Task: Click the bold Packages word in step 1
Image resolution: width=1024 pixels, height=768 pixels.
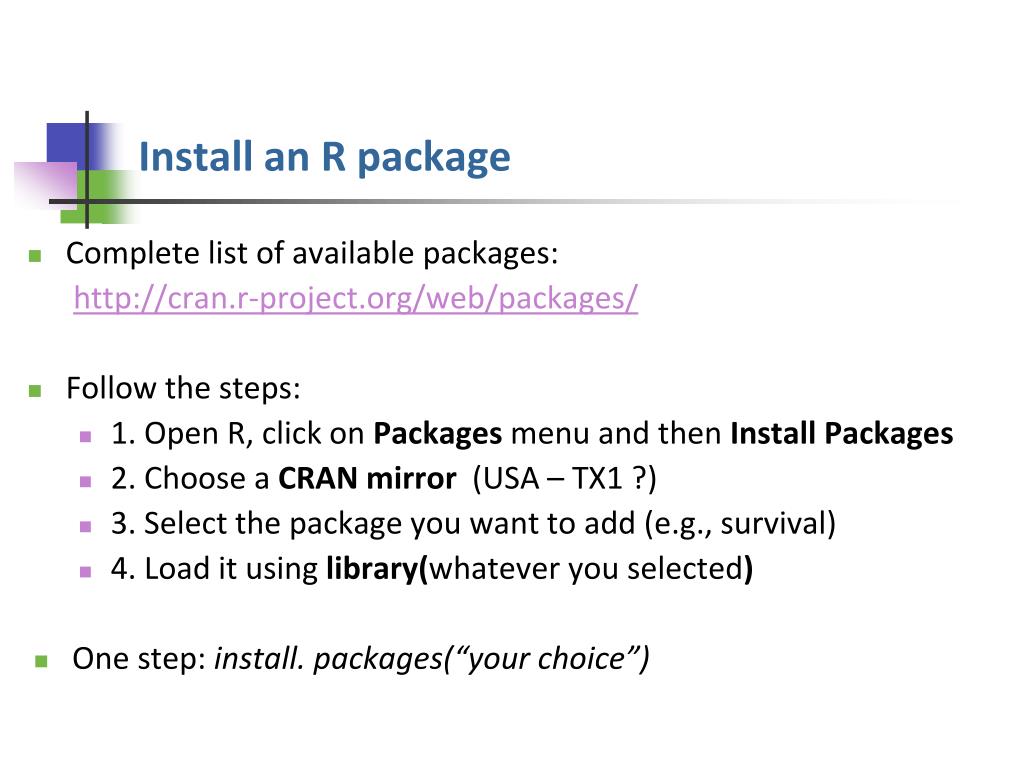Action: pos(438,434)
